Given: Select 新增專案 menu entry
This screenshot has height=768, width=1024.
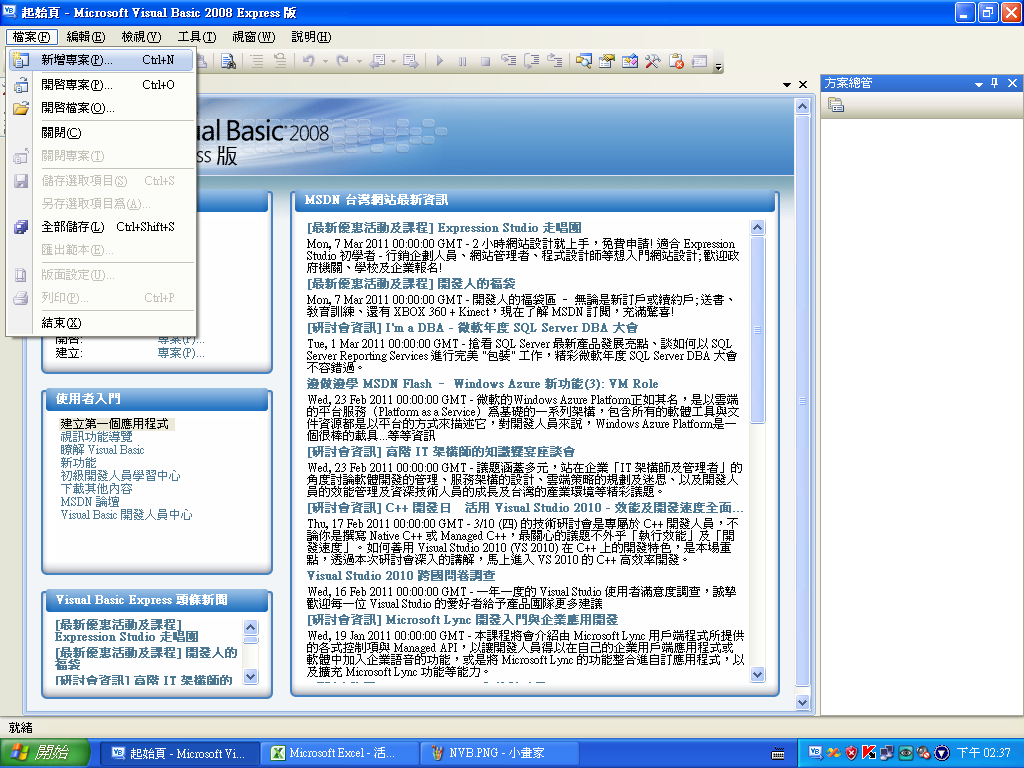Looking at the screenshot, I should (x=101, y=60).
